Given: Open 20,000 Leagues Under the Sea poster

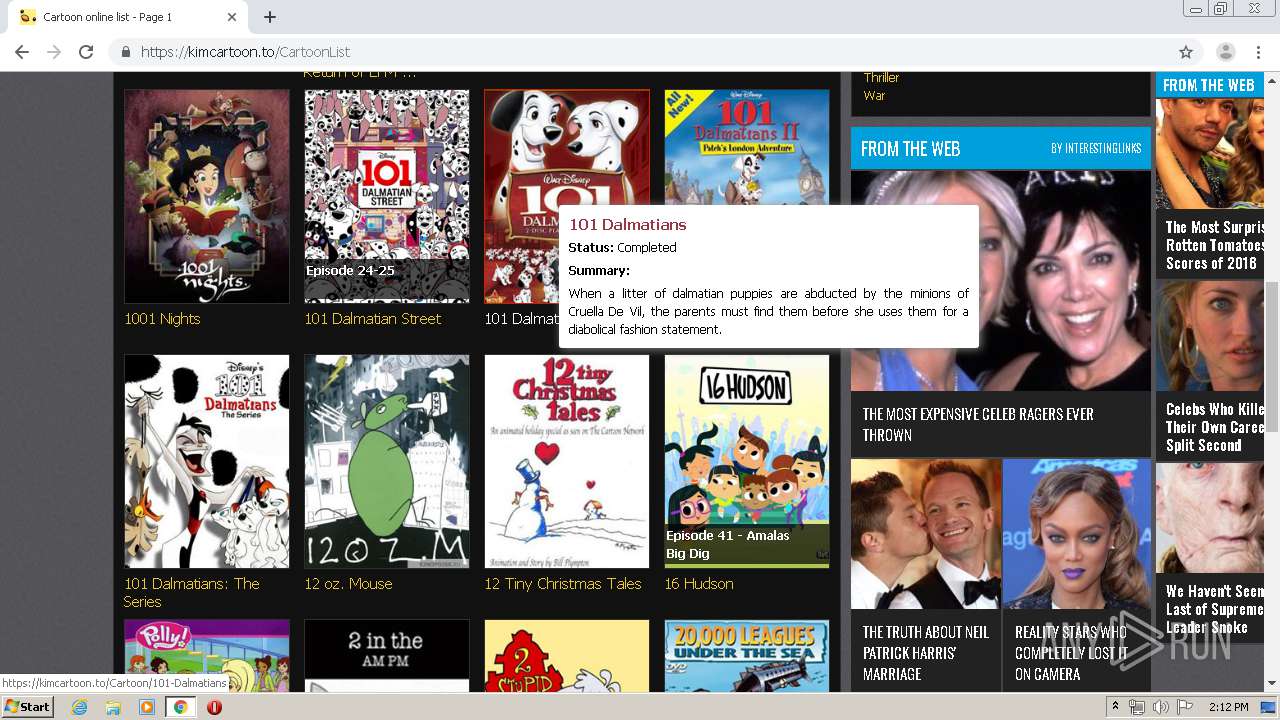Looking at the screenshot, I should point(747,656).
